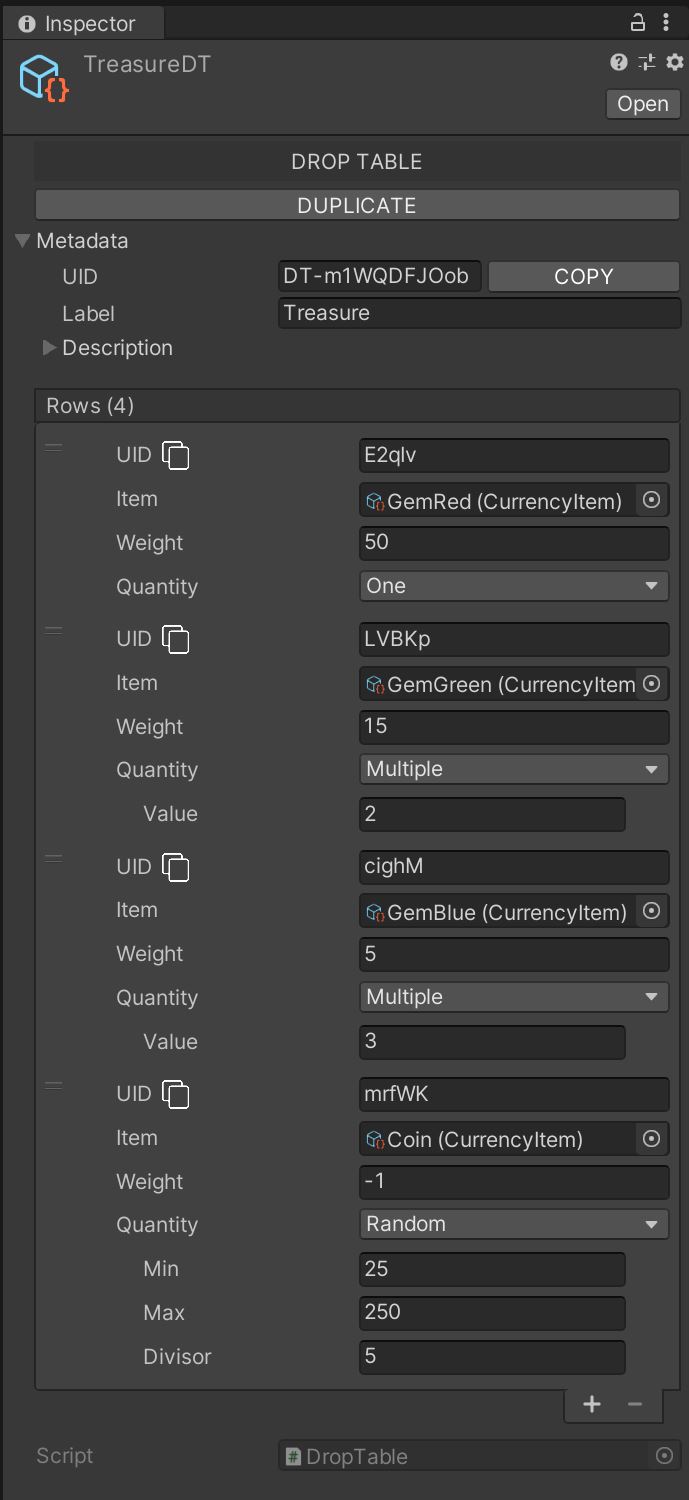Open the component settings gear
This screenshot has width=689, height=1500.
(674, 62)
